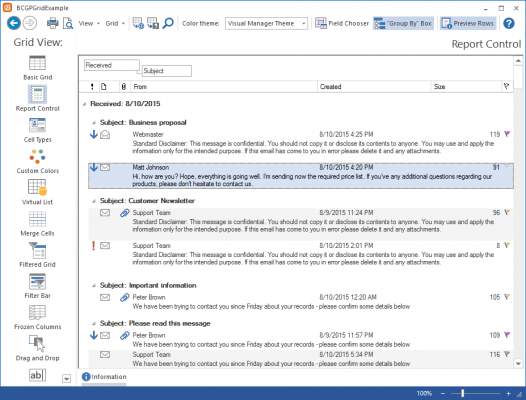The height and width of the screenshot is (400, 526).
Task: Click the Attachment paperclip column header
Action: pyautogui.click(x=123, y=87)
